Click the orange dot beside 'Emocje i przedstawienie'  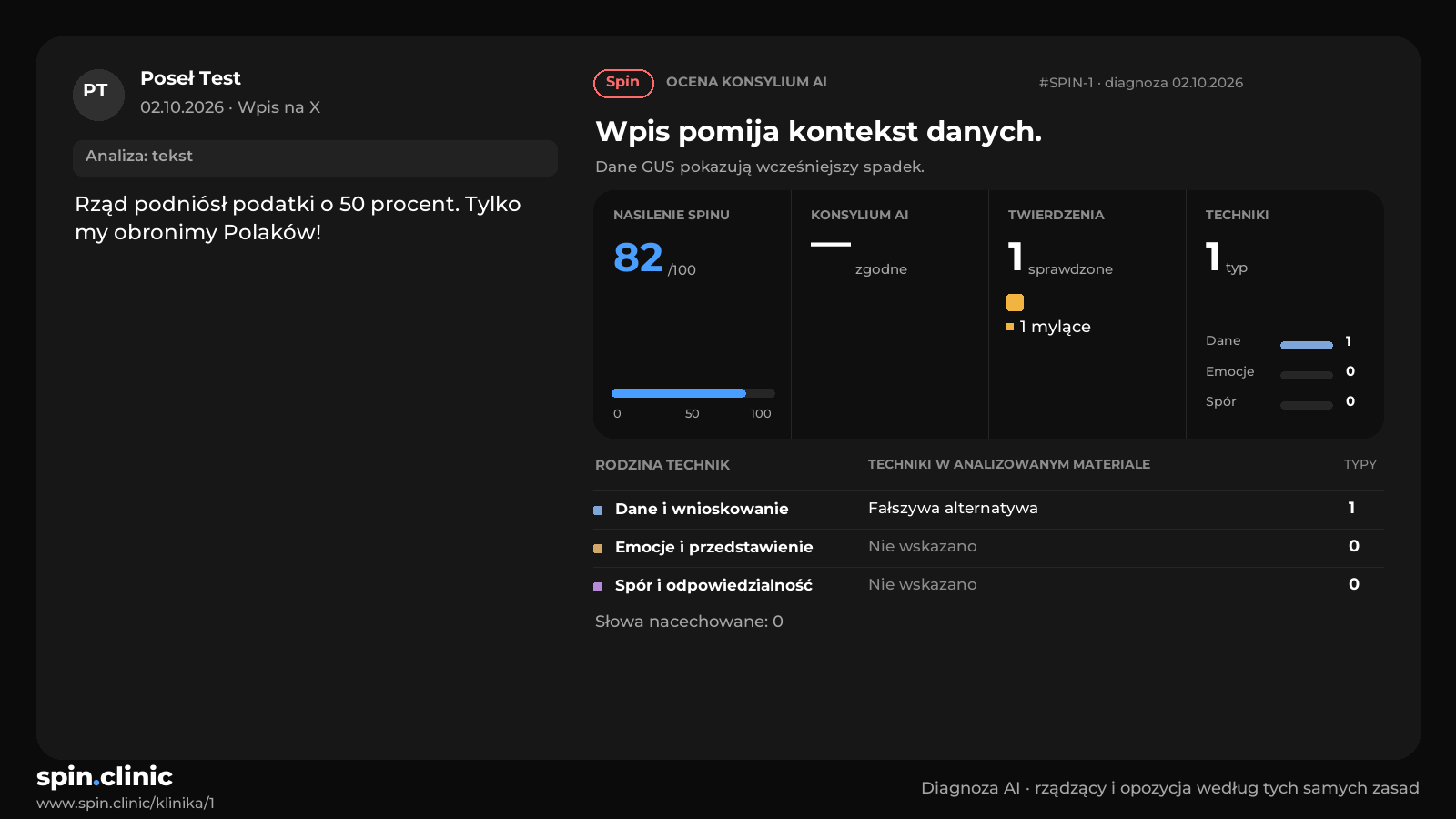click(598, 549)
